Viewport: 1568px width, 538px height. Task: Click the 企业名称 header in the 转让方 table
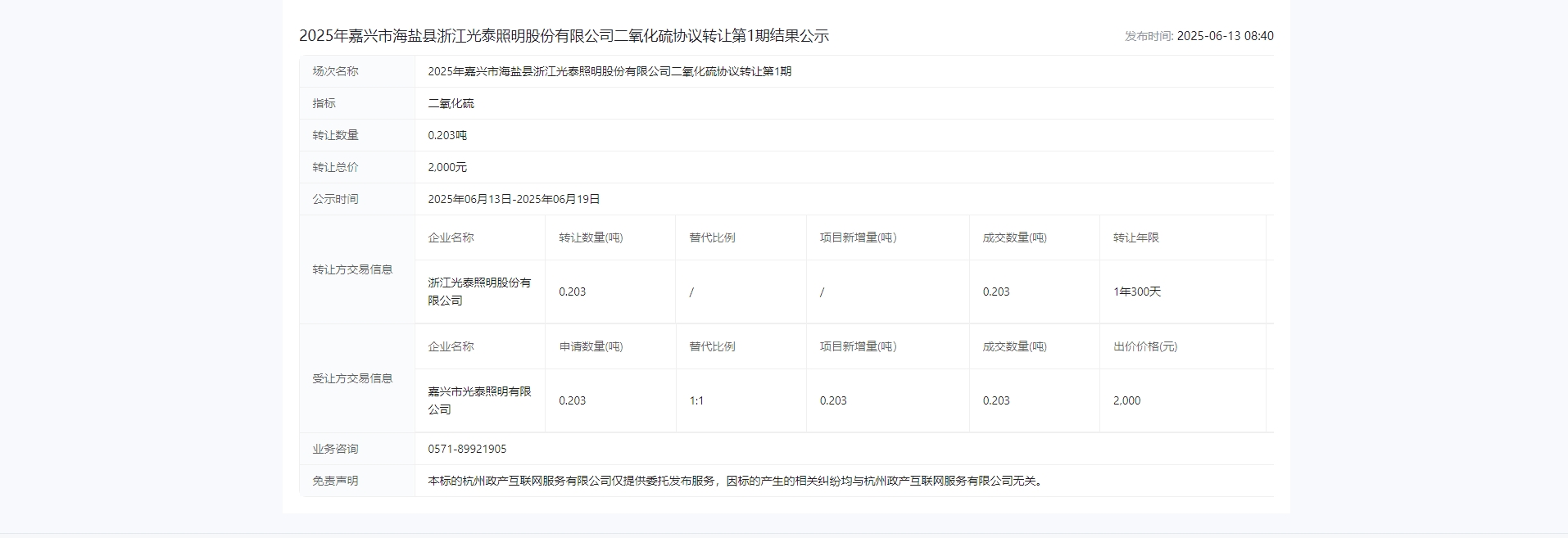click(451, 237)
